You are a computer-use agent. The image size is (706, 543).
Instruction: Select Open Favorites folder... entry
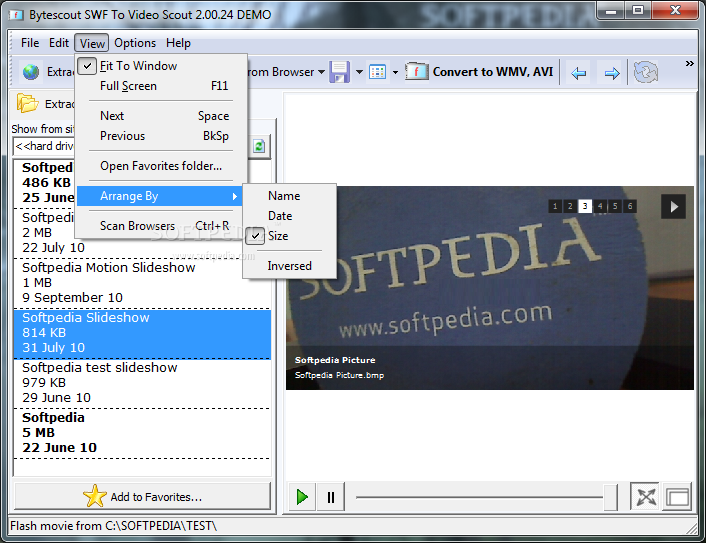coord(162,166)
